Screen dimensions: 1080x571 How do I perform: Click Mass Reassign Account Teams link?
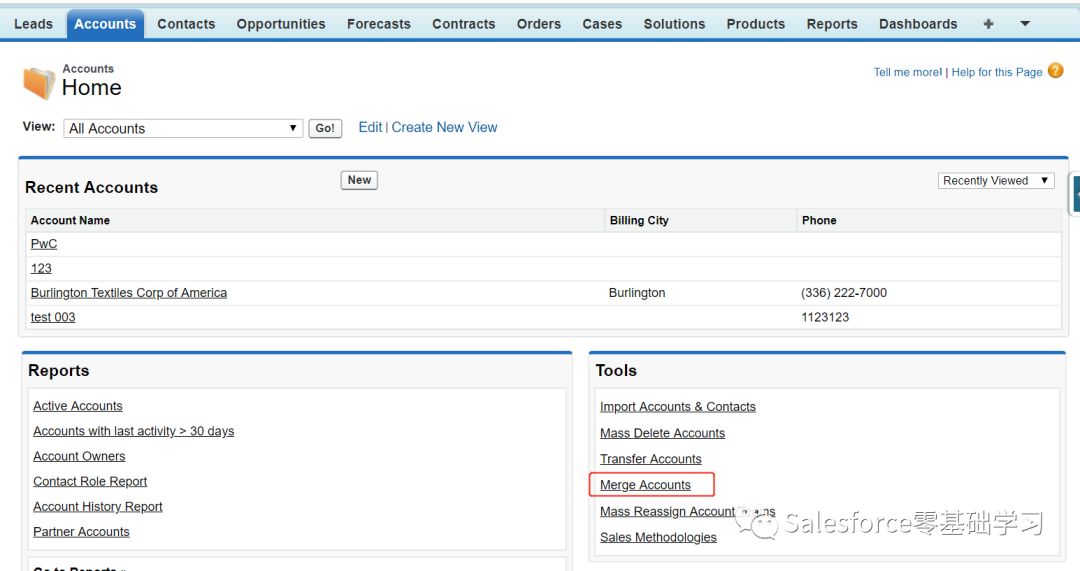(x=687, y=511)
